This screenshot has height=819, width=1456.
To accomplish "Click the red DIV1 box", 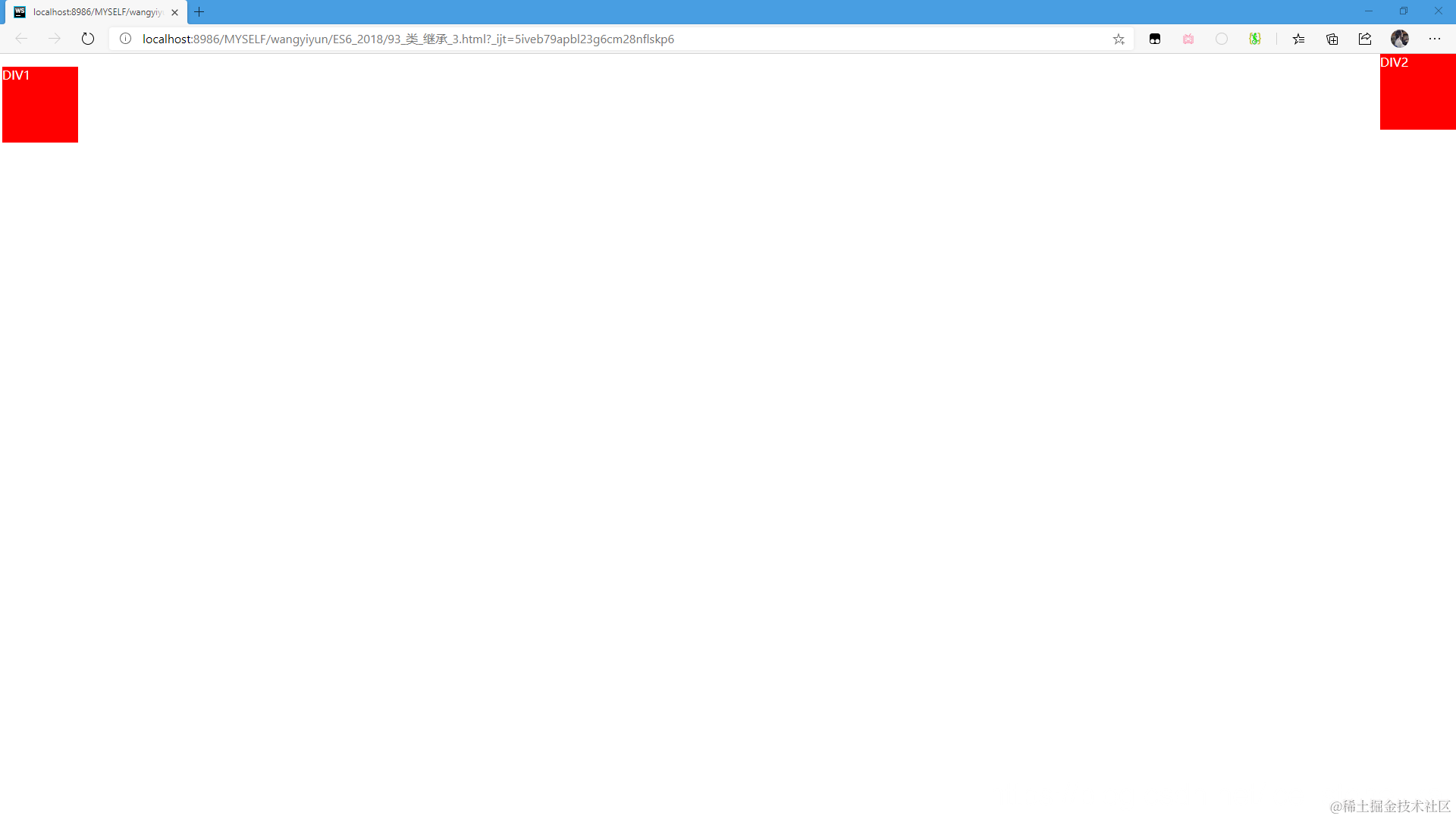I will coord(40,105).
